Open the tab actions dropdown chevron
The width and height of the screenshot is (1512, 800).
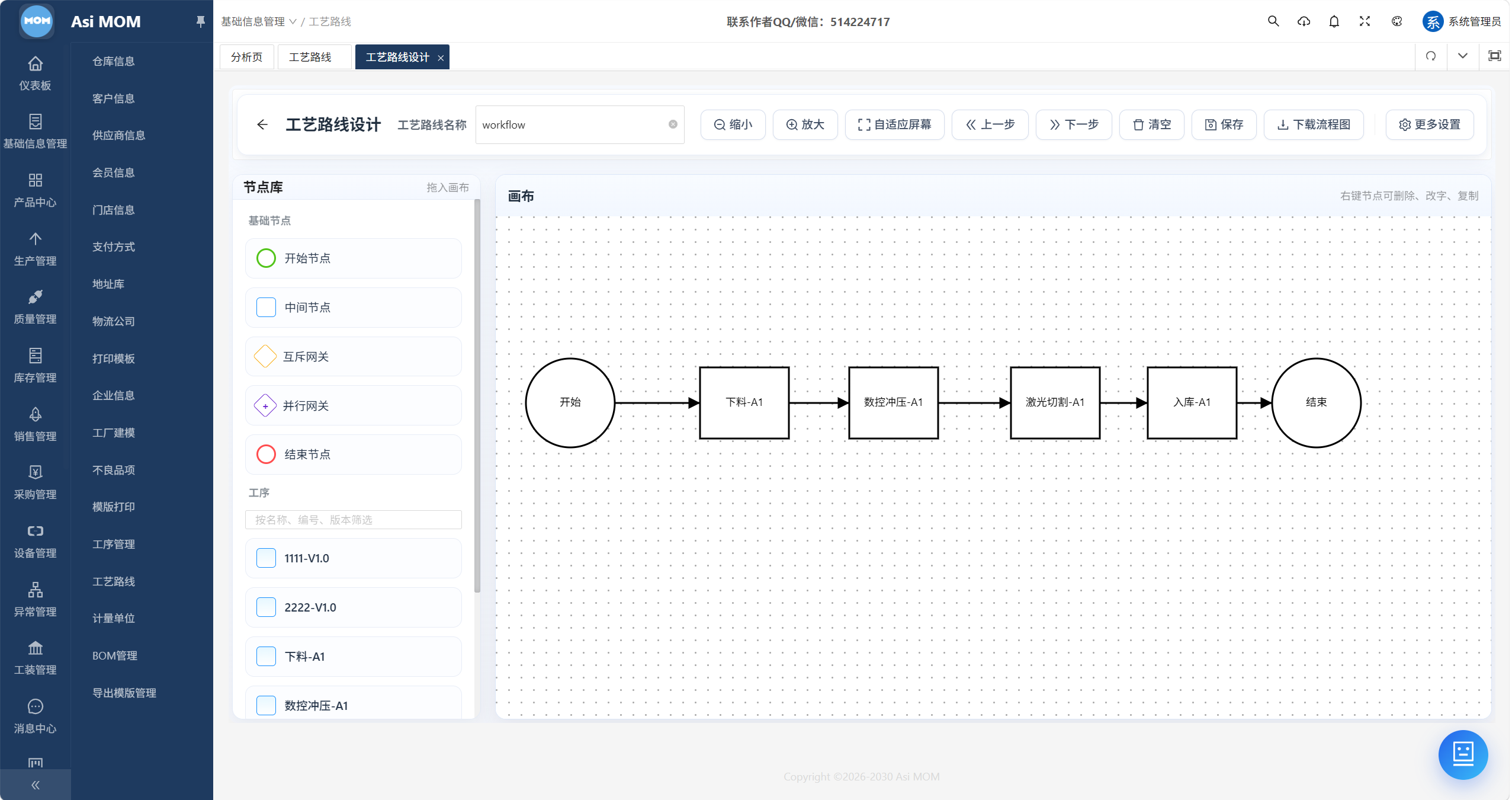(x=1463, y=56)
